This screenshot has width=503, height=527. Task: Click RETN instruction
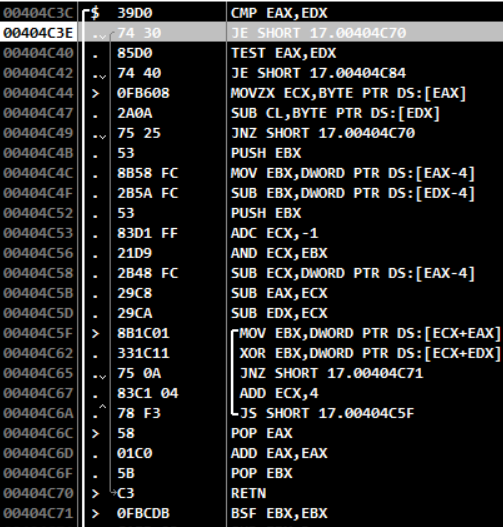(x=248, y=493)
